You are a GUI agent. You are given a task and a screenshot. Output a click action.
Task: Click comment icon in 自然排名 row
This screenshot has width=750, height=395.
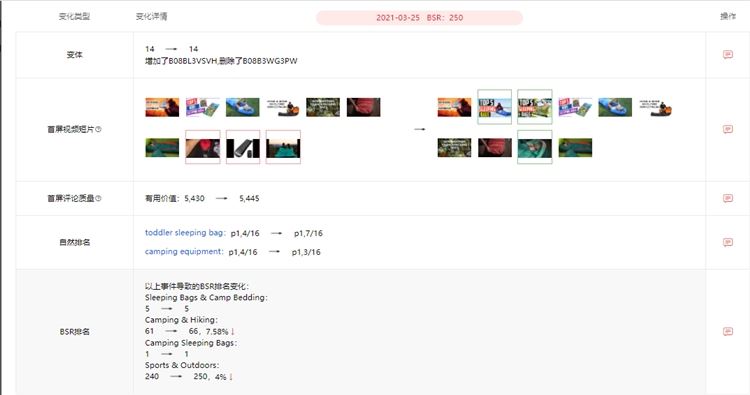click(x=728, y=242)
